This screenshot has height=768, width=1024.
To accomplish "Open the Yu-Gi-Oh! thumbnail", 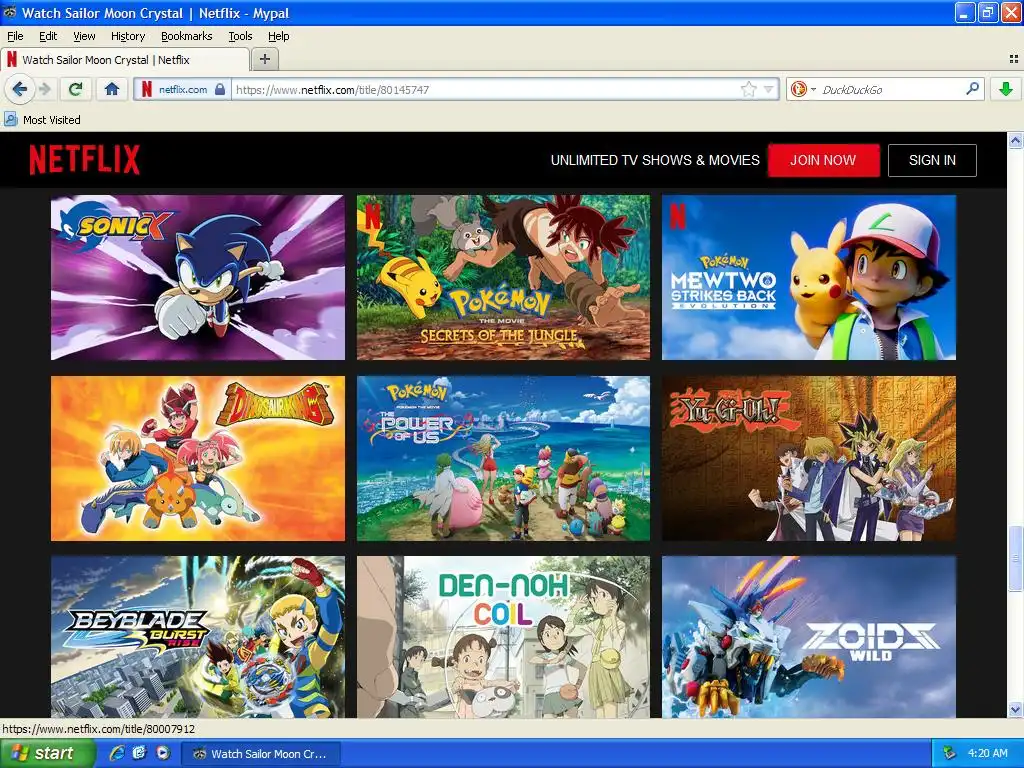I will click(808, 458).
